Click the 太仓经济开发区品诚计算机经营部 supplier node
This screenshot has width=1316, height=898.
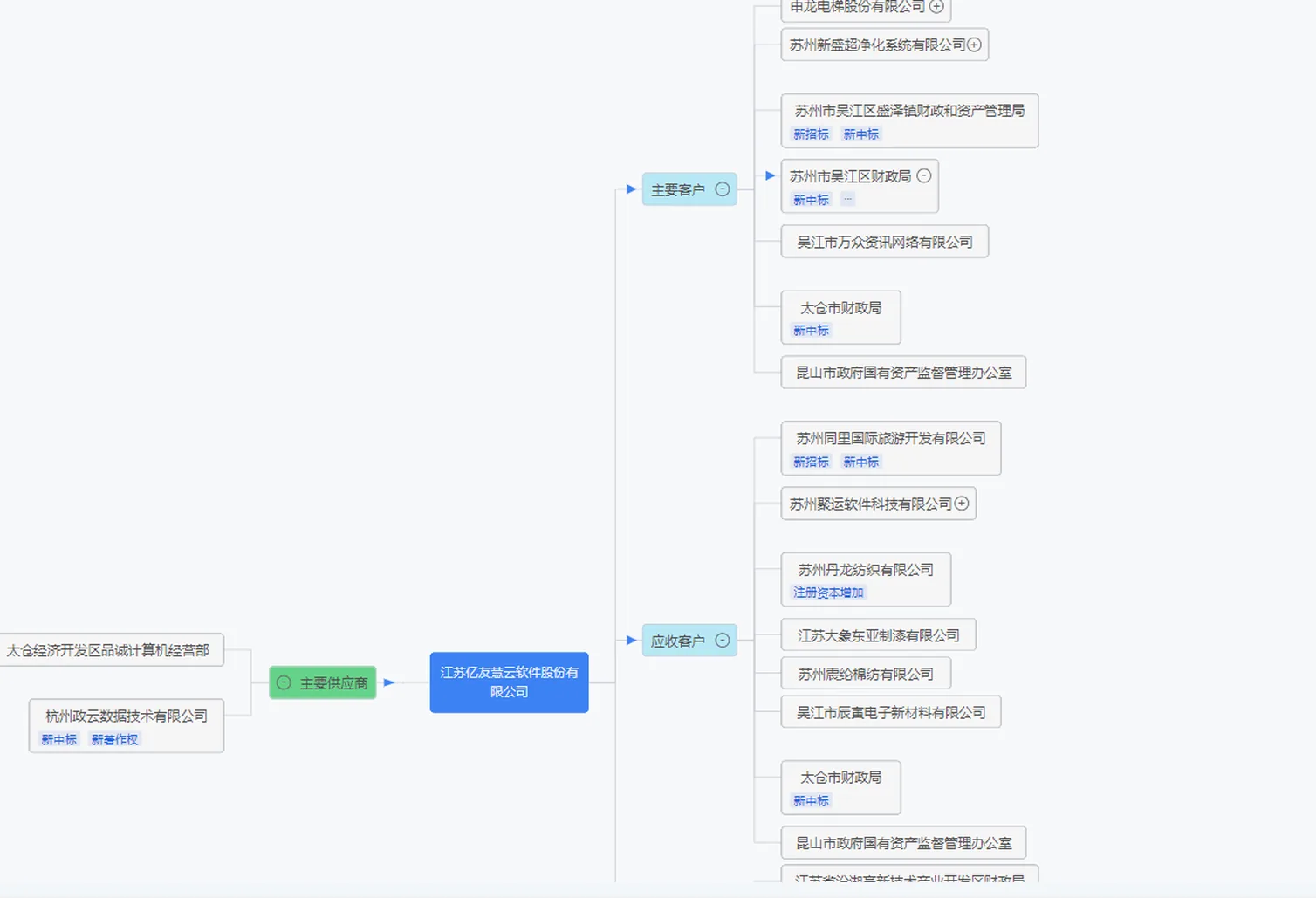(x=111, y=650)
